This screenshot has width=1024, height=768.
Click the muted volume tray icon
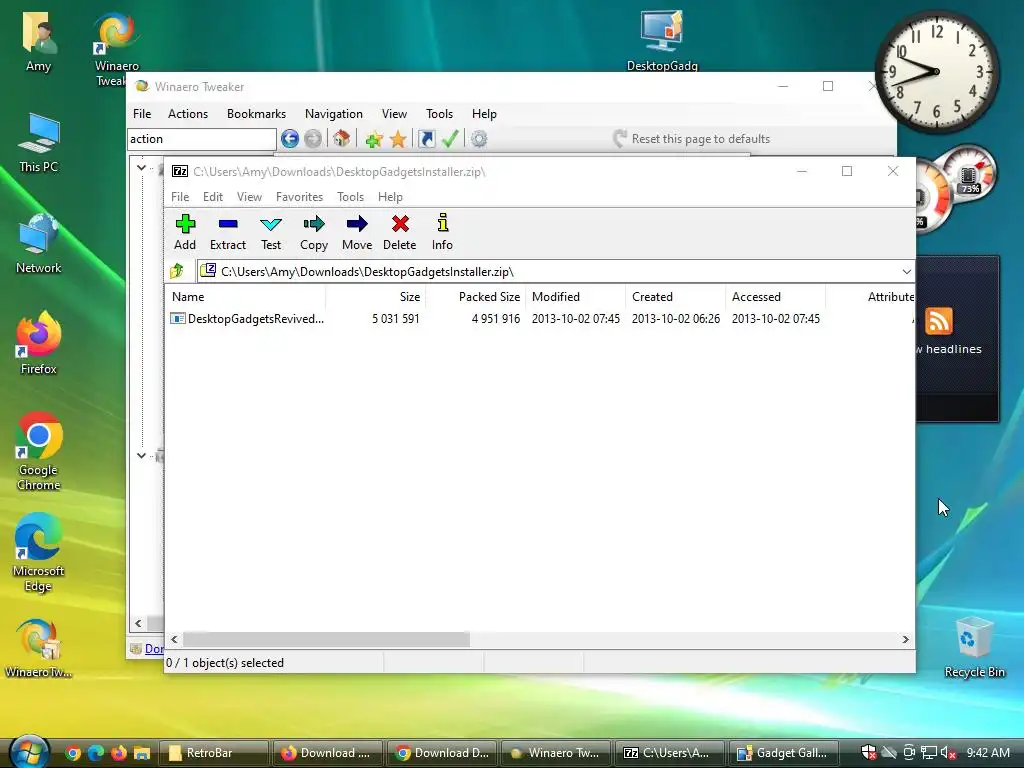(x=948, y=753)
